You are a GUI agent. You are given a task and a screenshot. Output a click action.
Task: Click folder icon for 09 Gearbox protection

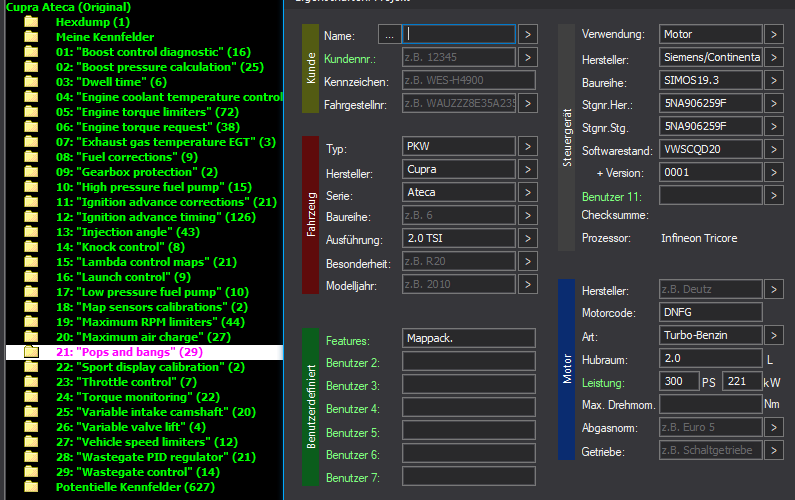(31, 171)
